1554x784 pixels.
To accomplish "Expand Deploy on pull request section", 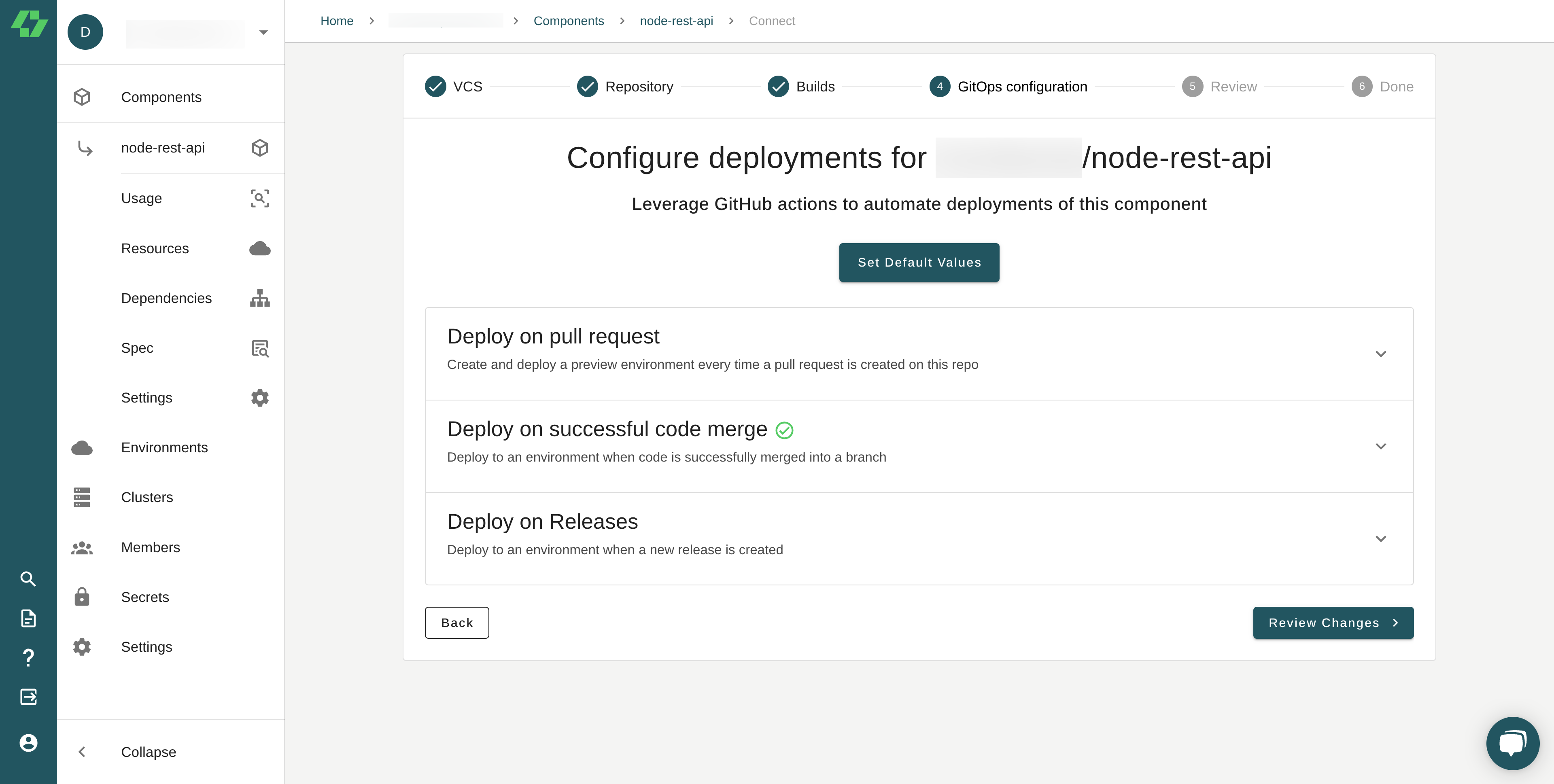I will [x=1380, y=354].
